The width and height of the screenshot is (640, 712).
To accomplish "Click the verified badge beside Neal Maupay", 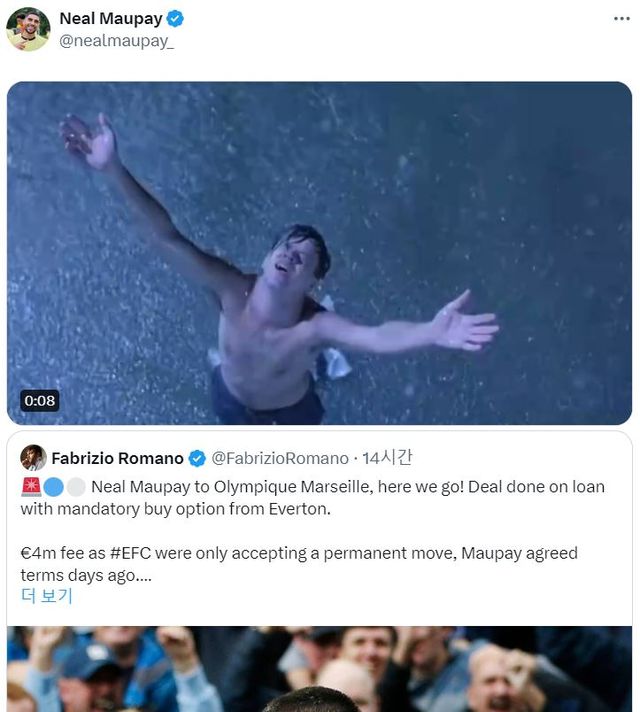I will 175,19.
